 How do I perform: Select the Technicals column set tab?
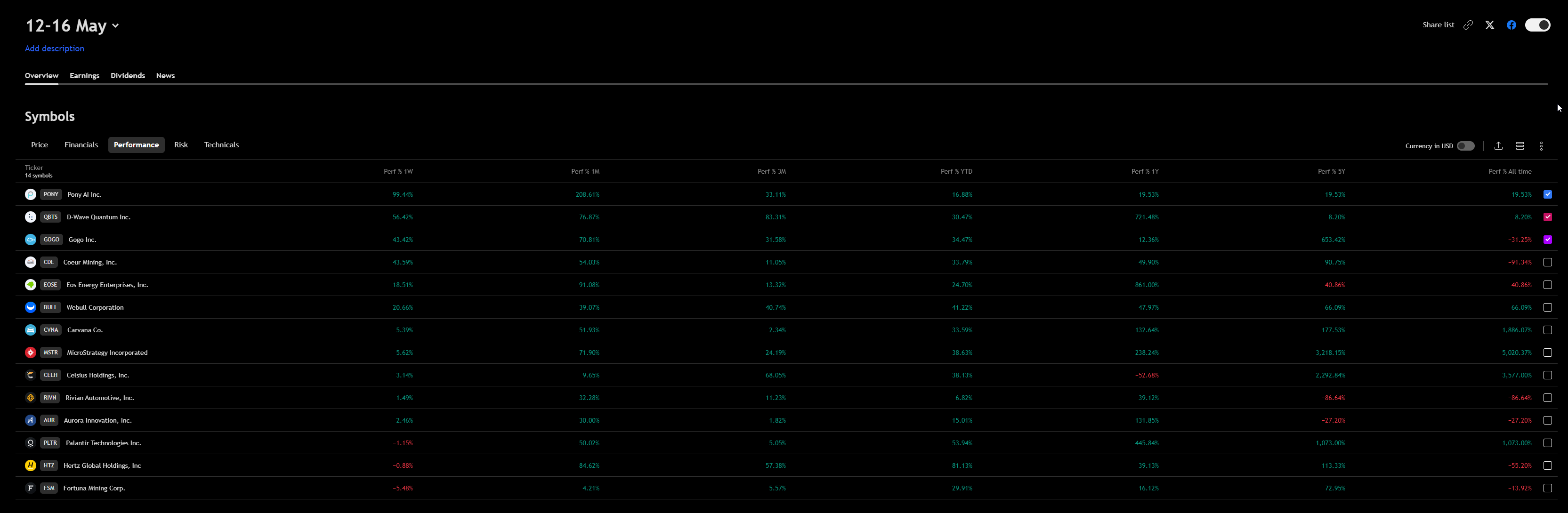point(221,145)
